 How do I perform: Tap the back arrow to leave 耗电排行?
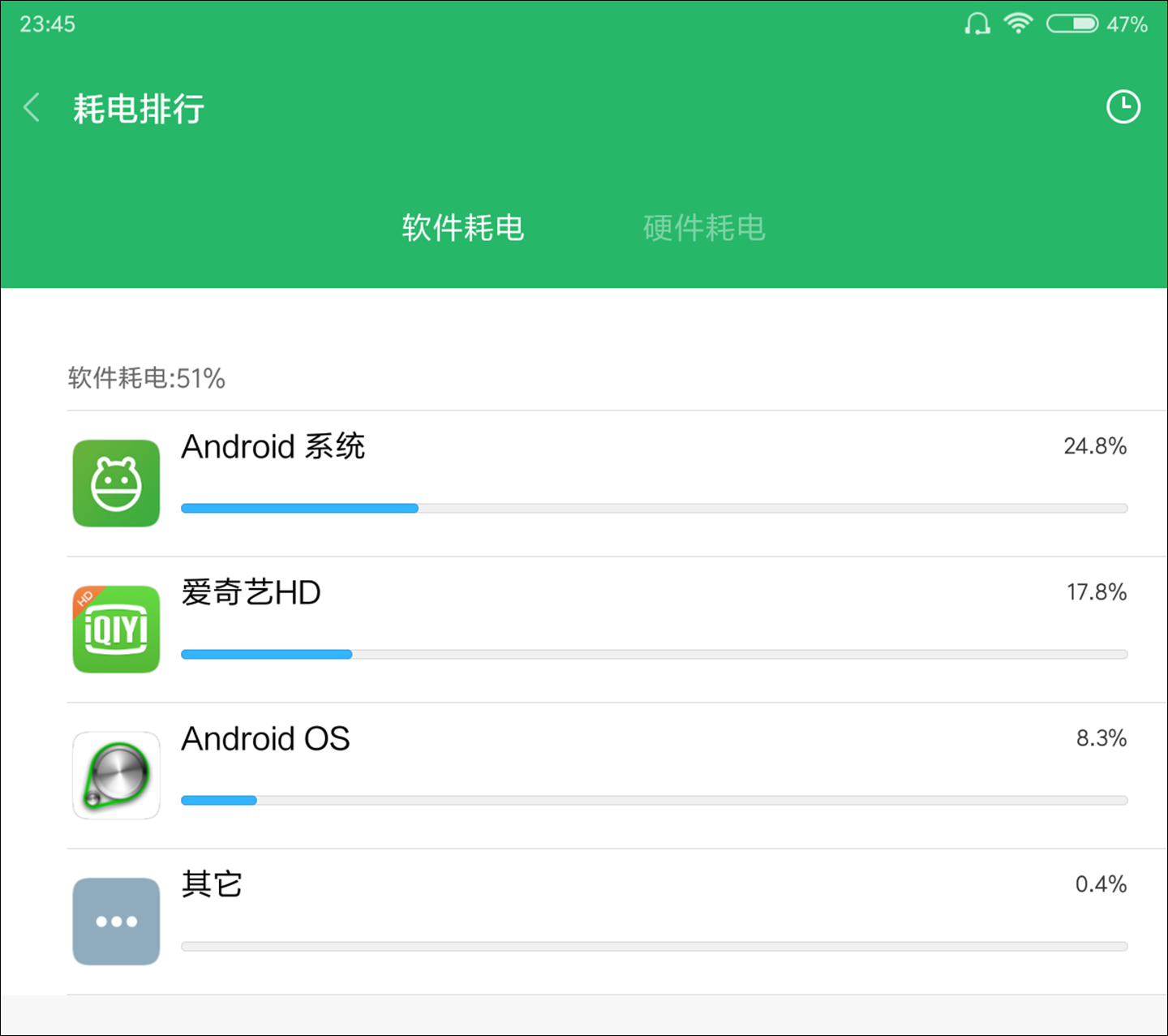pyautogui.click(x=32, y=106)
